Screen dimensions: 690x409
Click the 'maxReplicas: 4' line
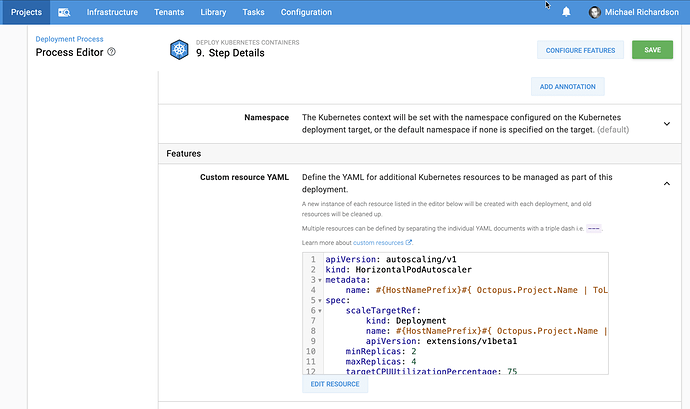[381, 361]
